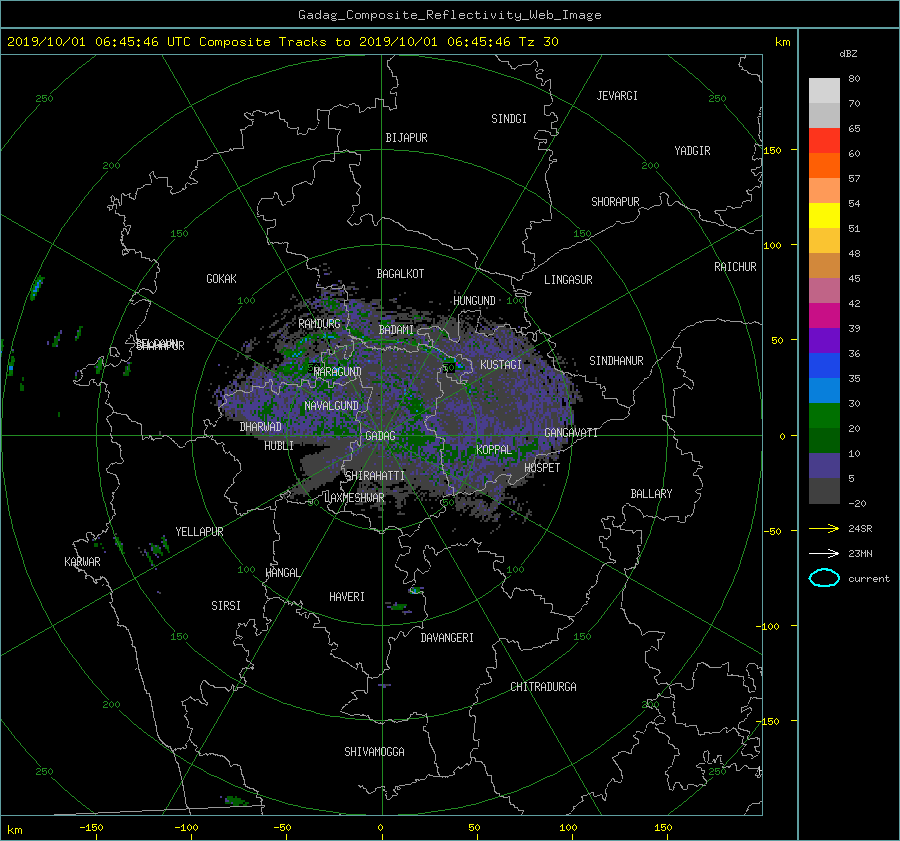Image resolution: width=900 pixels, height=841 pixels.
Task: Click the YADGIR label on the map
Action: 692,151
